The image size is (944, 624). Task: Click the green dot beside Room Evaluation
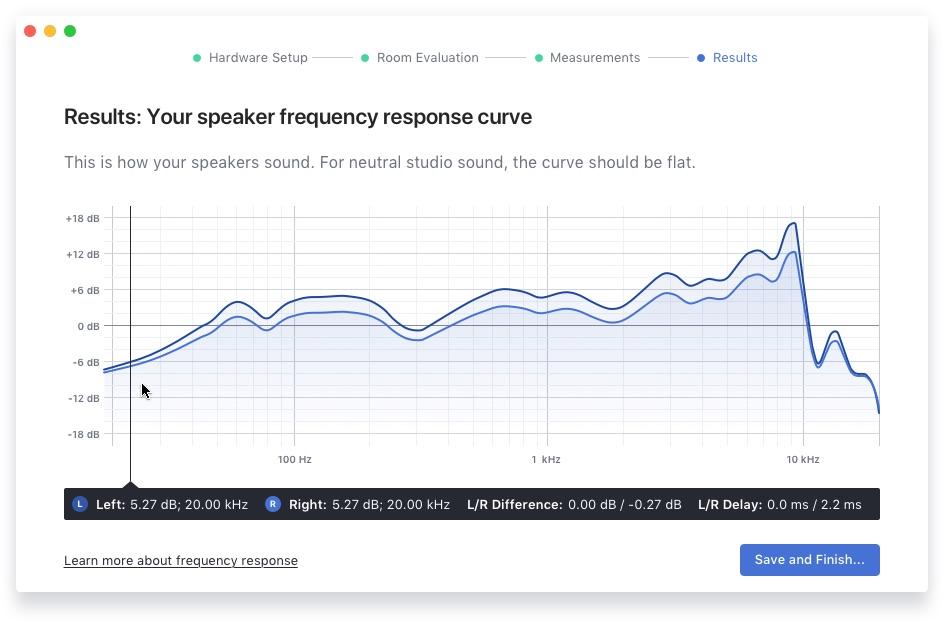pyautogui.click(x=365, y=58)
